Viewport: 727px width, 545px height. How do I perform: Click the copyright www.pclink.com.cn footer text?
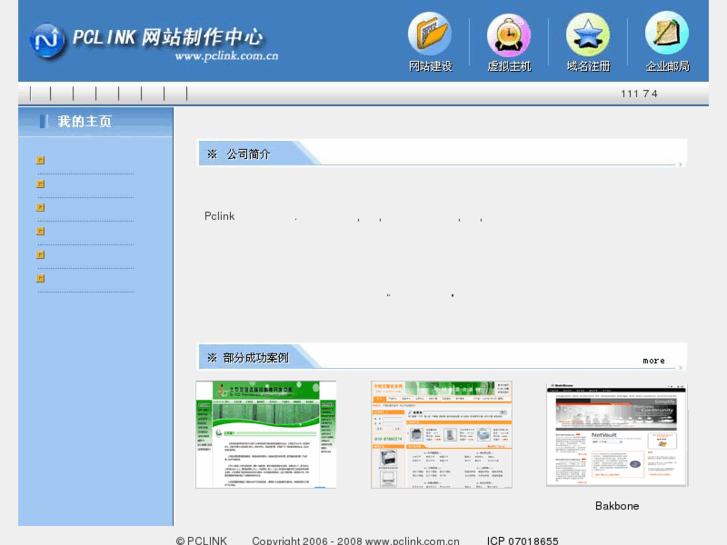[x=412, y=541]
